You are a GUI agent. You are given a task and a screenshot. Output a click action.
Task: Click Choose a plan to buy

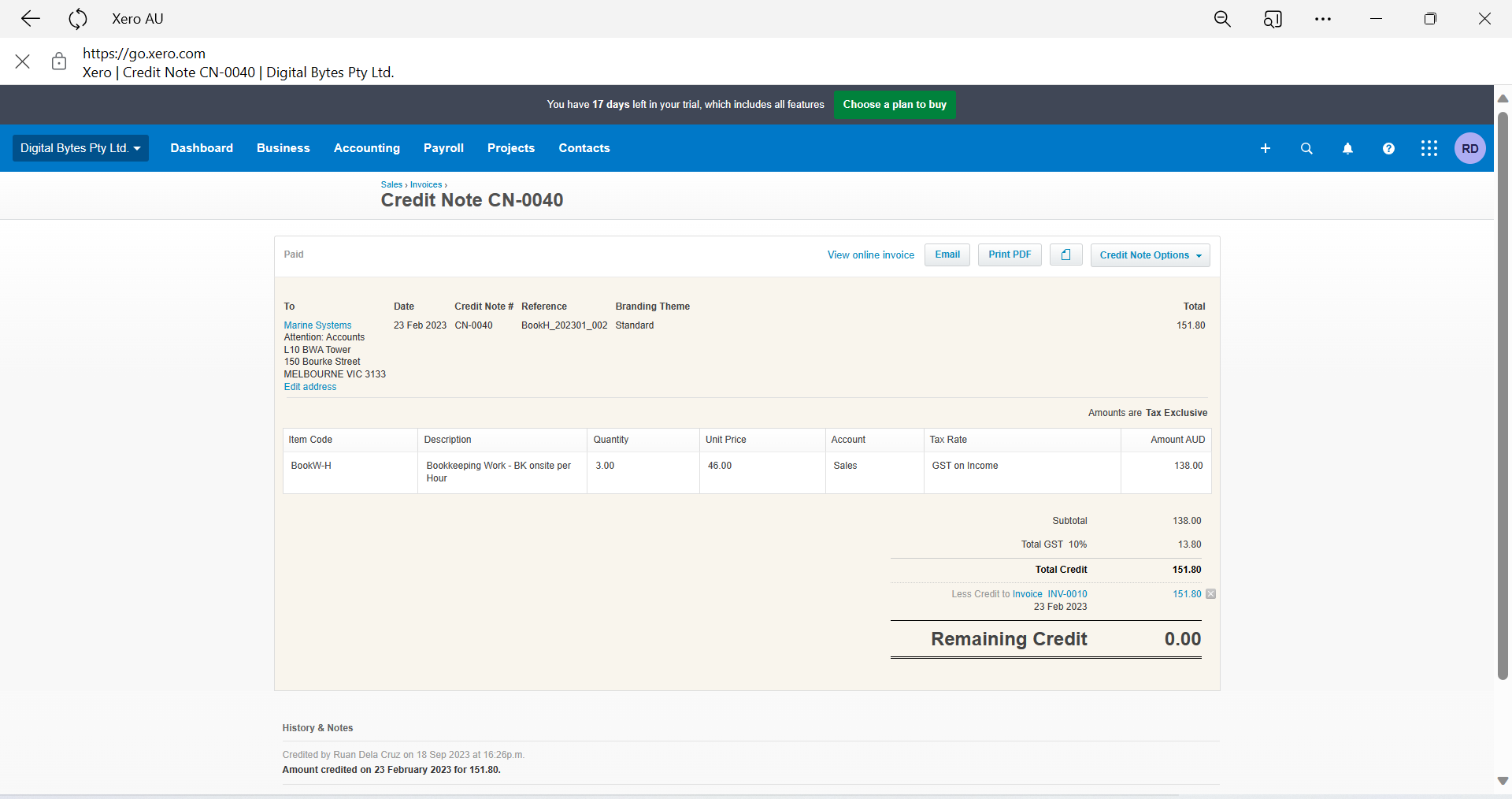click(x=895, y=105)
